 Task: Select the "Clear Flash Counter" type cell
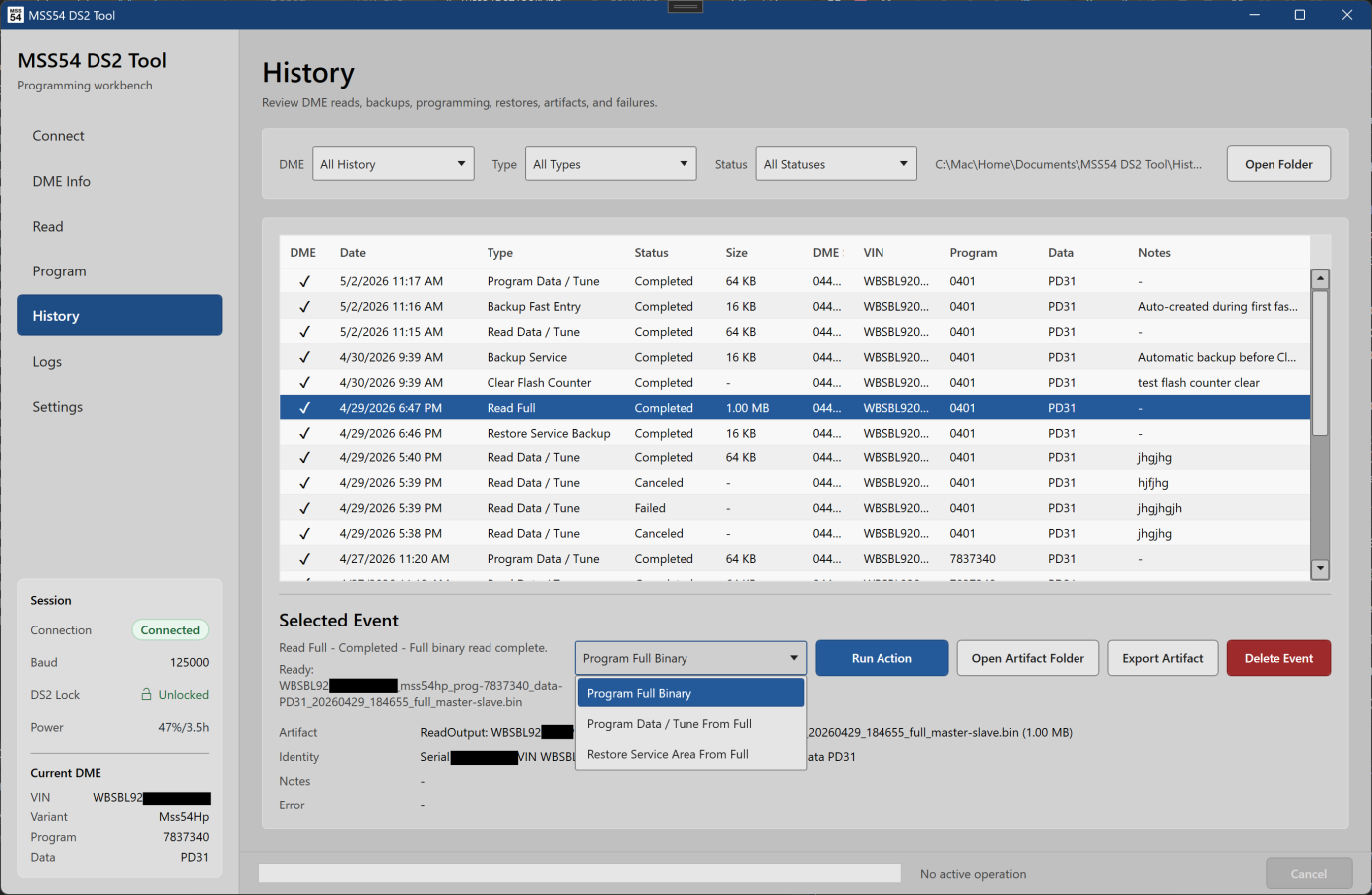539,383
